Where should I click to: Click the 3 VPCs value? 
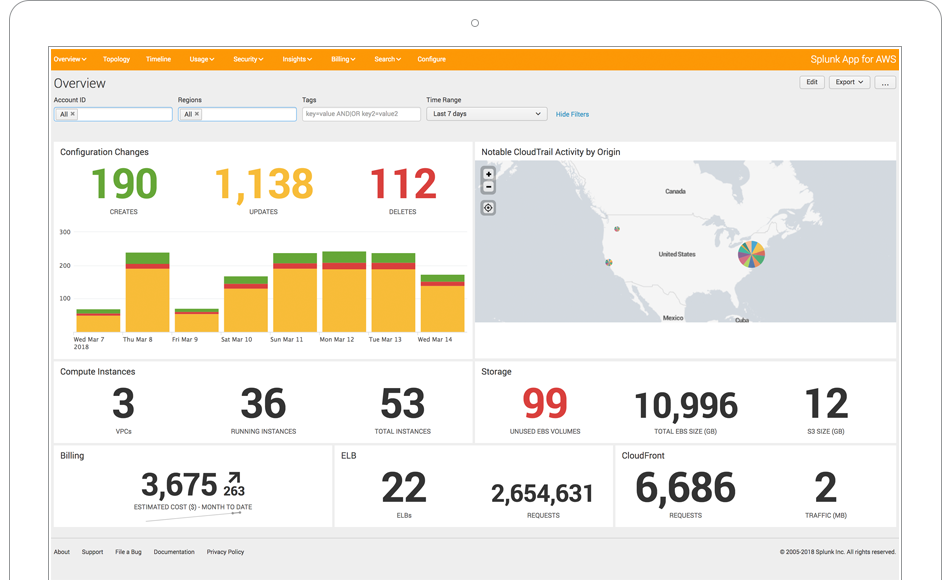coord(124,404)
